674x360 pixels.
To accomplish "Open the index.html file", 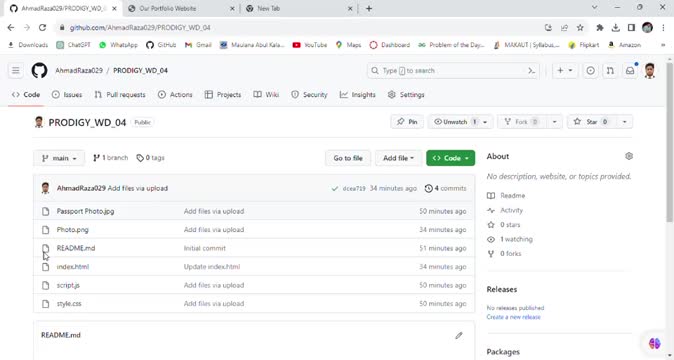I will pos(73,267).
